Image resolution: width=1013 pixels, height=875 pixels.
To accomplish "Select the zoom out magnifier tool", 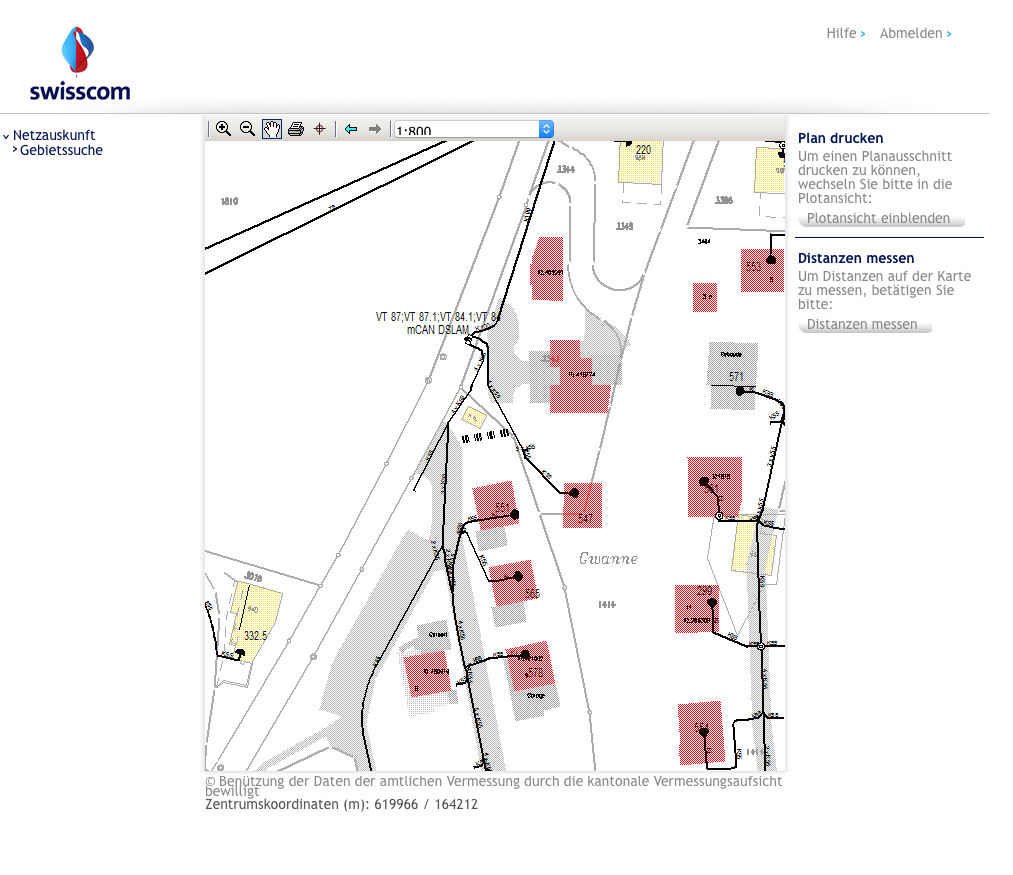I will point(247,129).
